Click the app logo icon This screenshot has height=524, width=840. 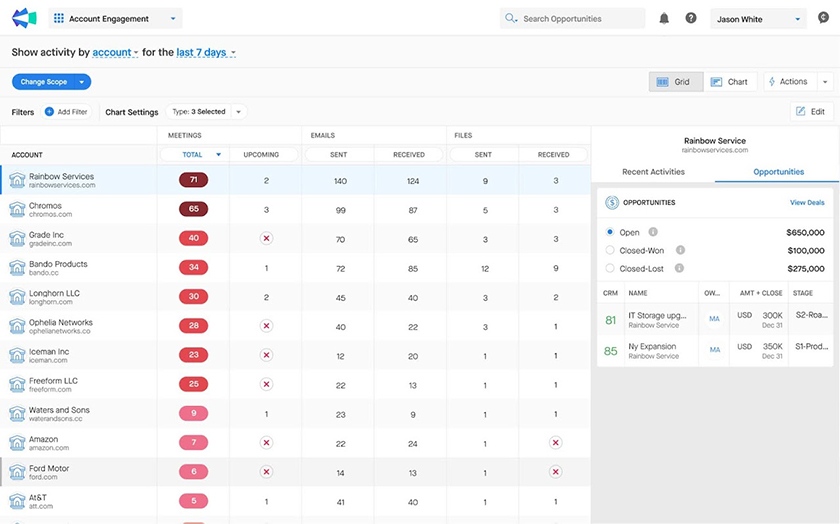click(24, 18)
